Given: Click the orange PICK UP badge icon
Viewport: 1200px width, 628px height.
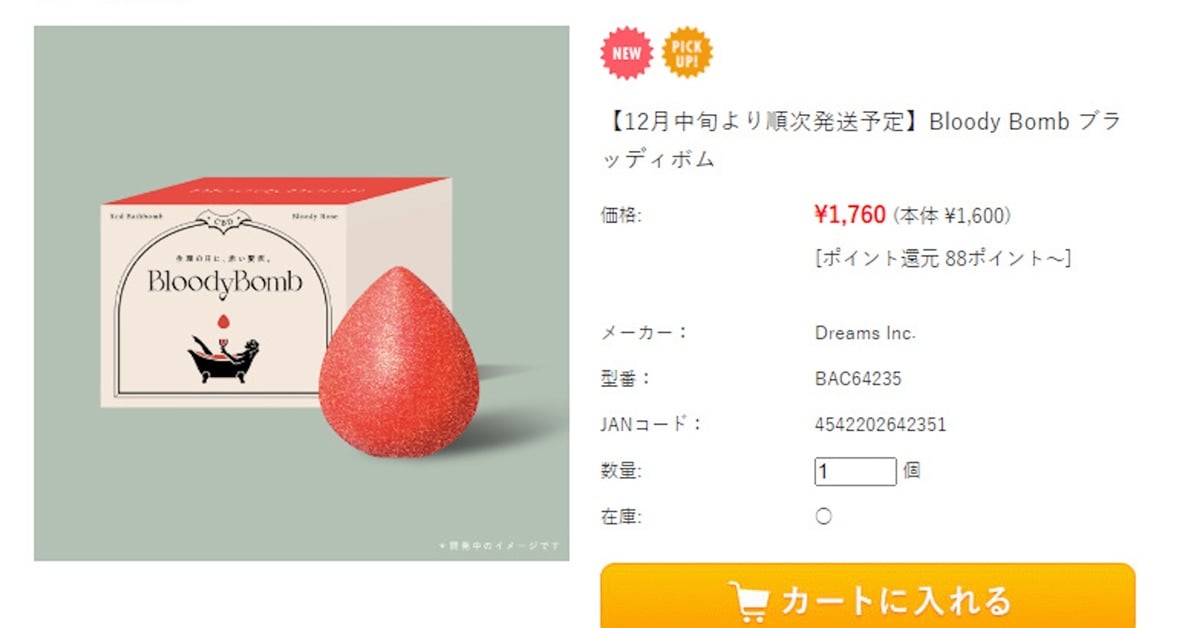Looking at the screenshot, I should 688,53.
